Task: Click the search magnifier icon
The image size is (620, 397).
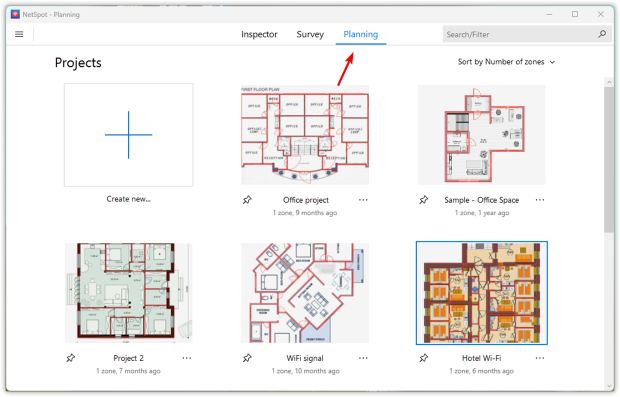Action: pos(602,34)
